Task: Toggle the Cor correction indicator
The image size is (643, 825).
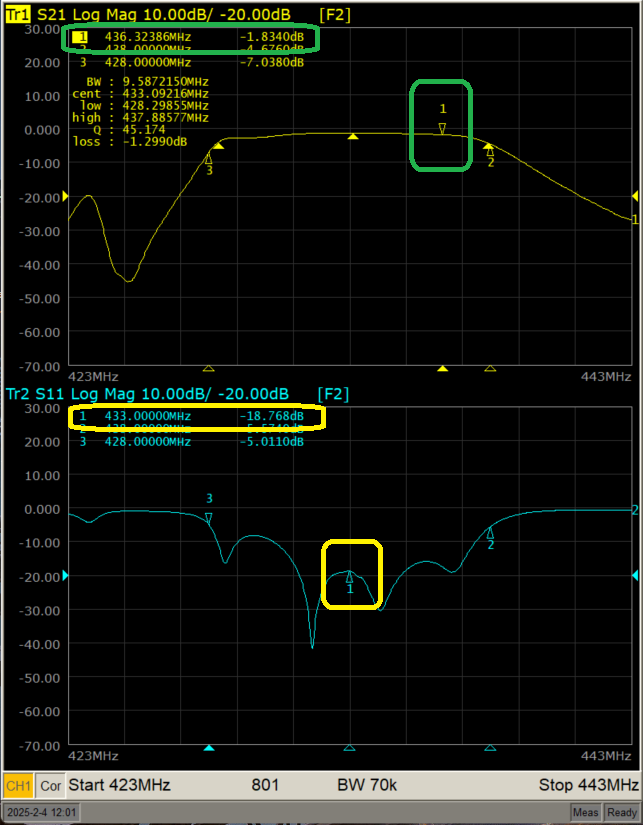Action: [51, 785]
